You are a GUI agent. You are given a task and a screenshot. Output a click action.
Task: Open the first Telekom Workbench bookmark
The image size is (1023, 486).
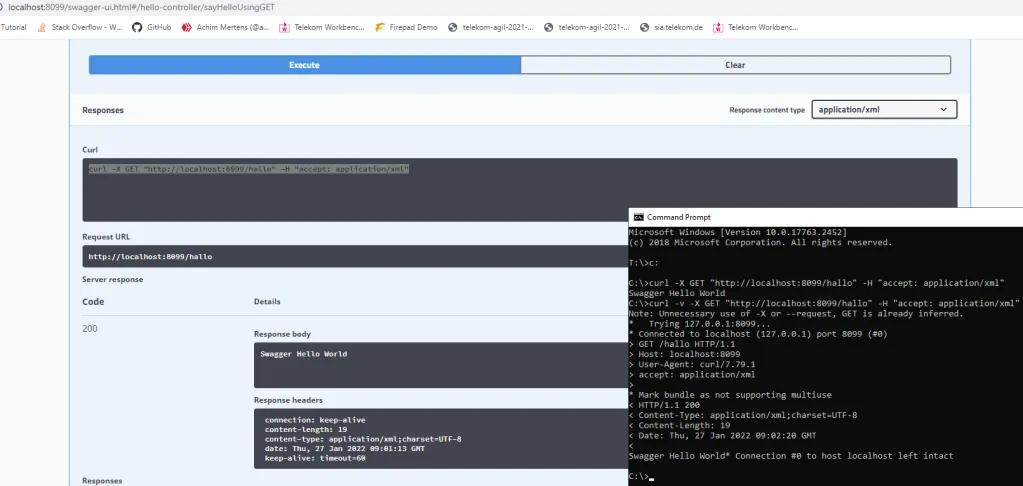point(322,27)
